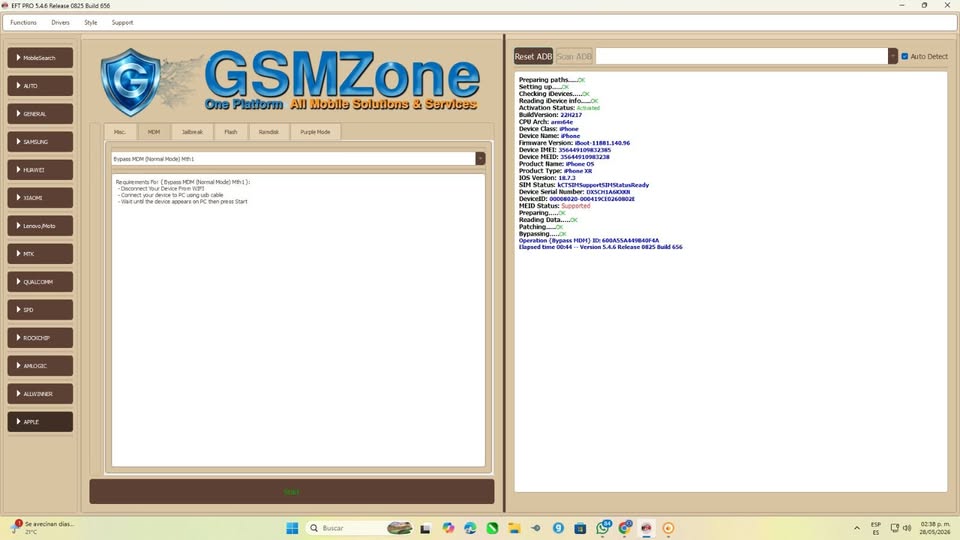Screen dimensions: 960x540
Task: Choose the AMLOGIC sidebar category
Action: click(40, 366)
